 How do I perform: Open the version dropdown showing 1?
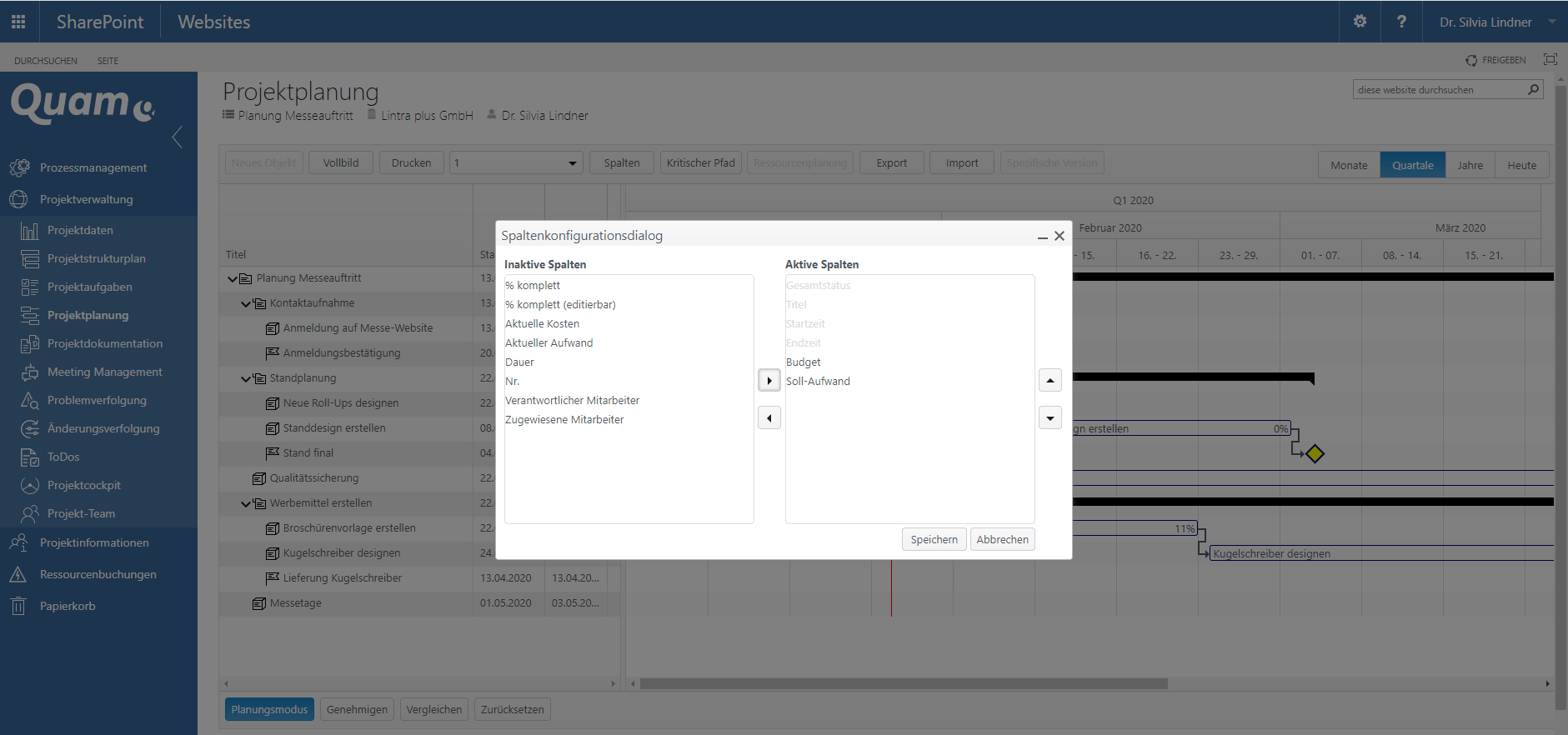click(515, 163)
